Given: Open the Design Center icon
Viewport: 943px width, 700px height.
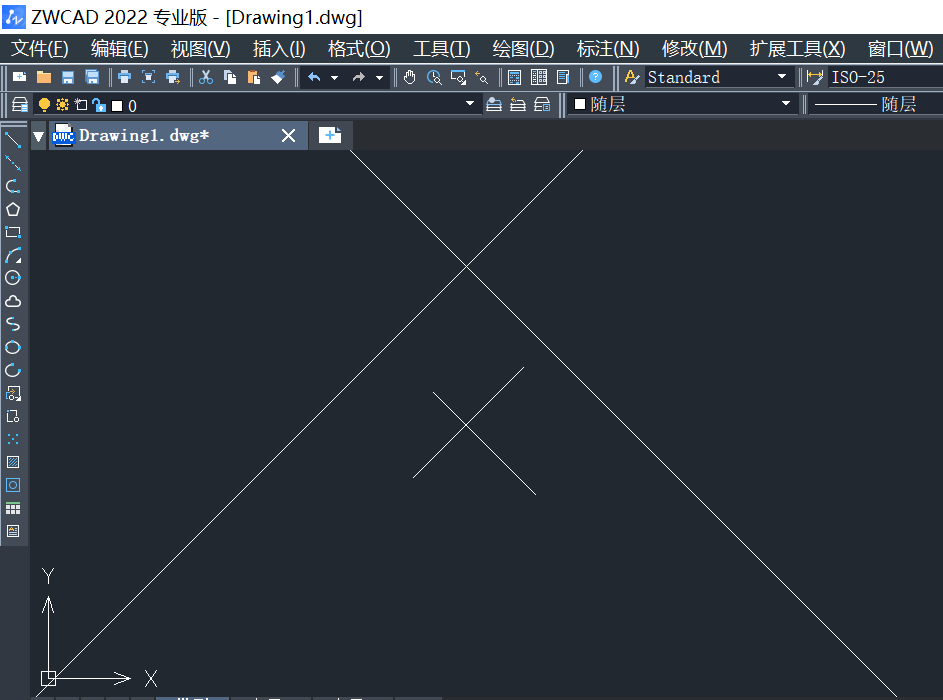Looking at the screenshot, I should point(539,77).
